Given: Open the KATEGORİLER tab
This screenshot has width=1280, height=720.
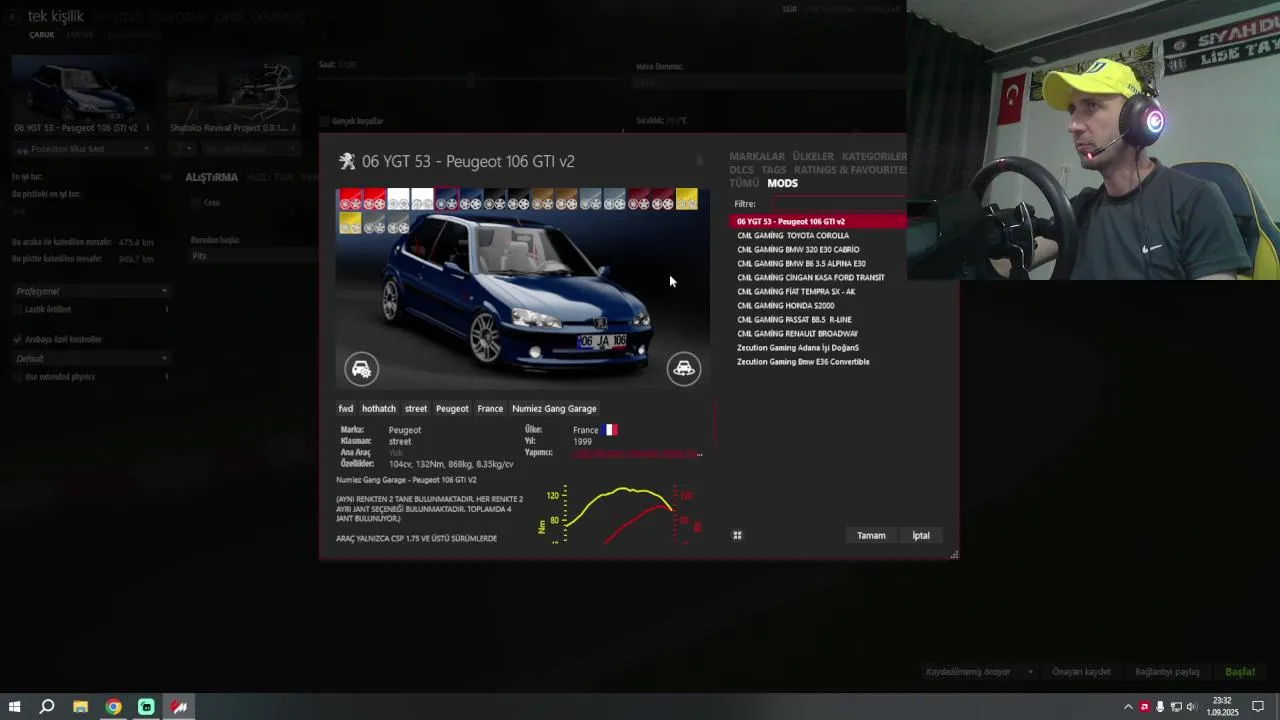Looking at the screenshot, I should tap(874, 156).
